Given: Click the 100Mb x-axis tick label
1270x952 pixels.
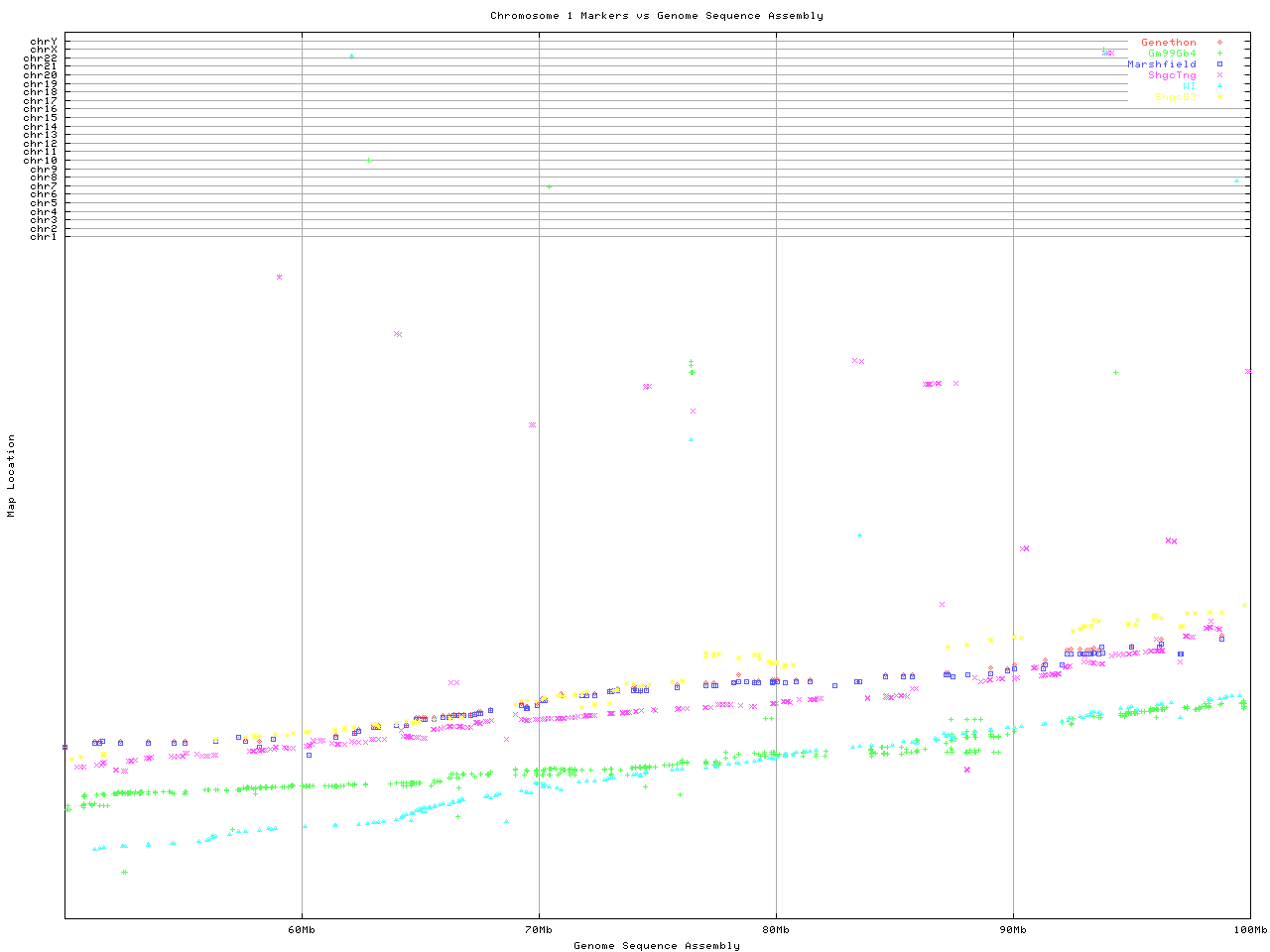Looking at the screenshot, I should (x=1249, y=930).
